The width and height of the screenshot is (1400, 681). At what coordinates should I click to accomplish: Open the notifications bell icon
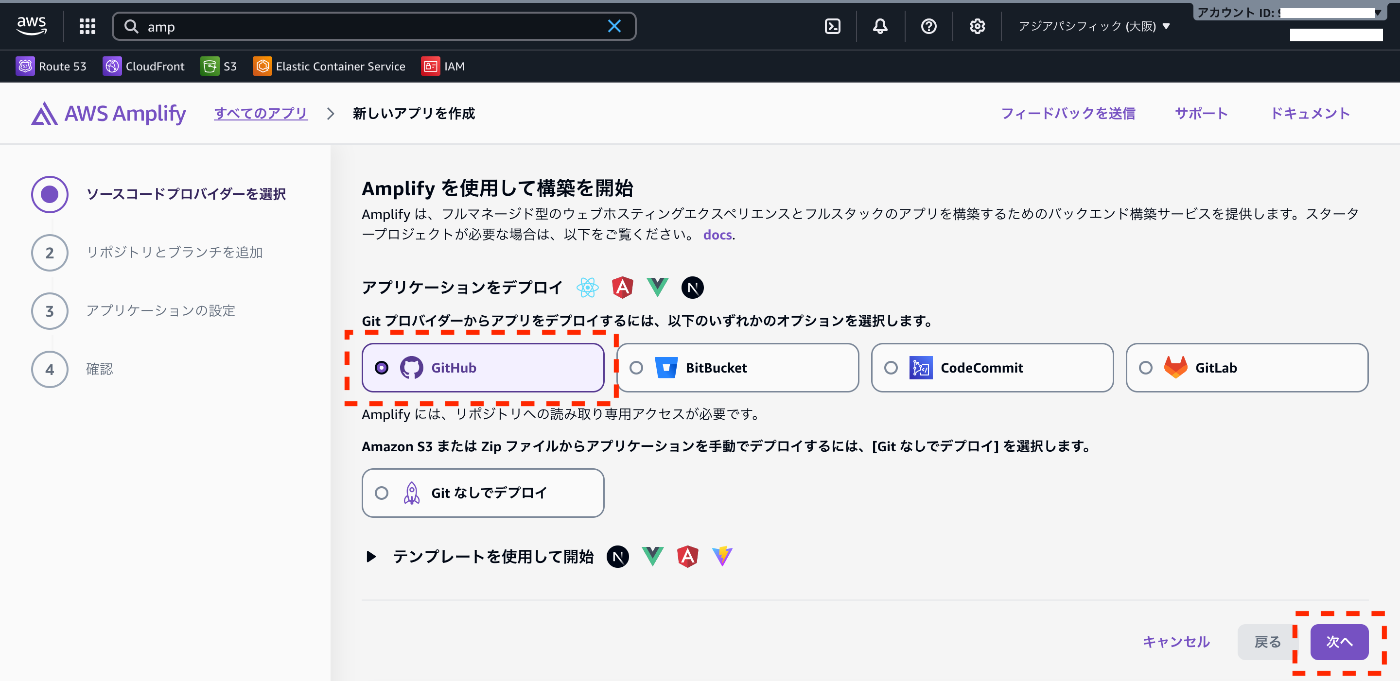click(x=880, y=27)
